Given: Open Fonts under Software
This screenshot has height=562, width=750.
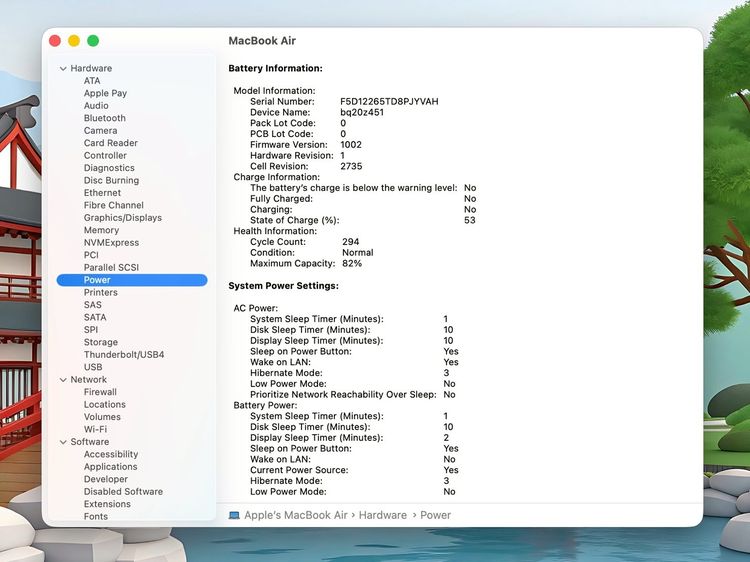Looking at the screenshot, I should point(96,516).
